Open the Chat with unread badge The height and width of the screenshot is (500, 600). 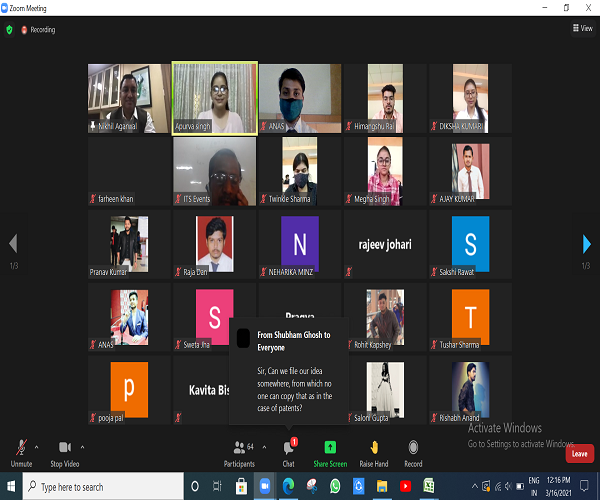(289, 454)
